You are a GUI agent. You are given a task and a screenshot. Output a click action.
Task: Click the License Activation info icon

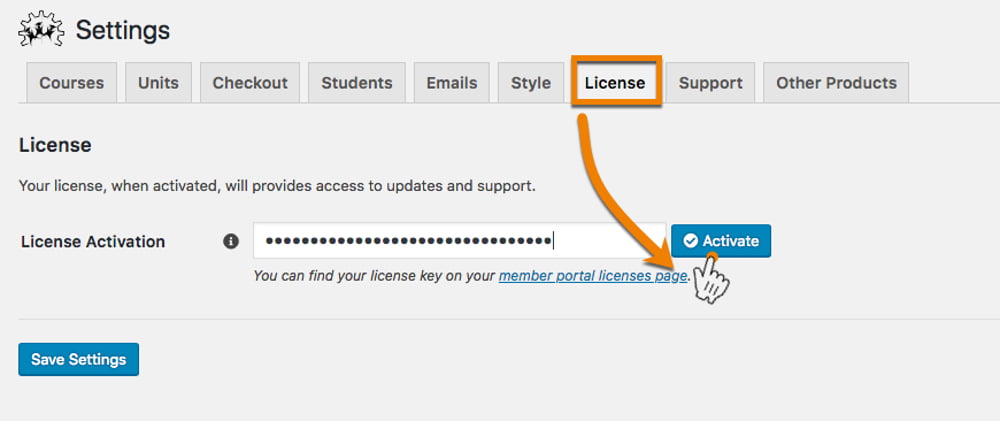231,241
